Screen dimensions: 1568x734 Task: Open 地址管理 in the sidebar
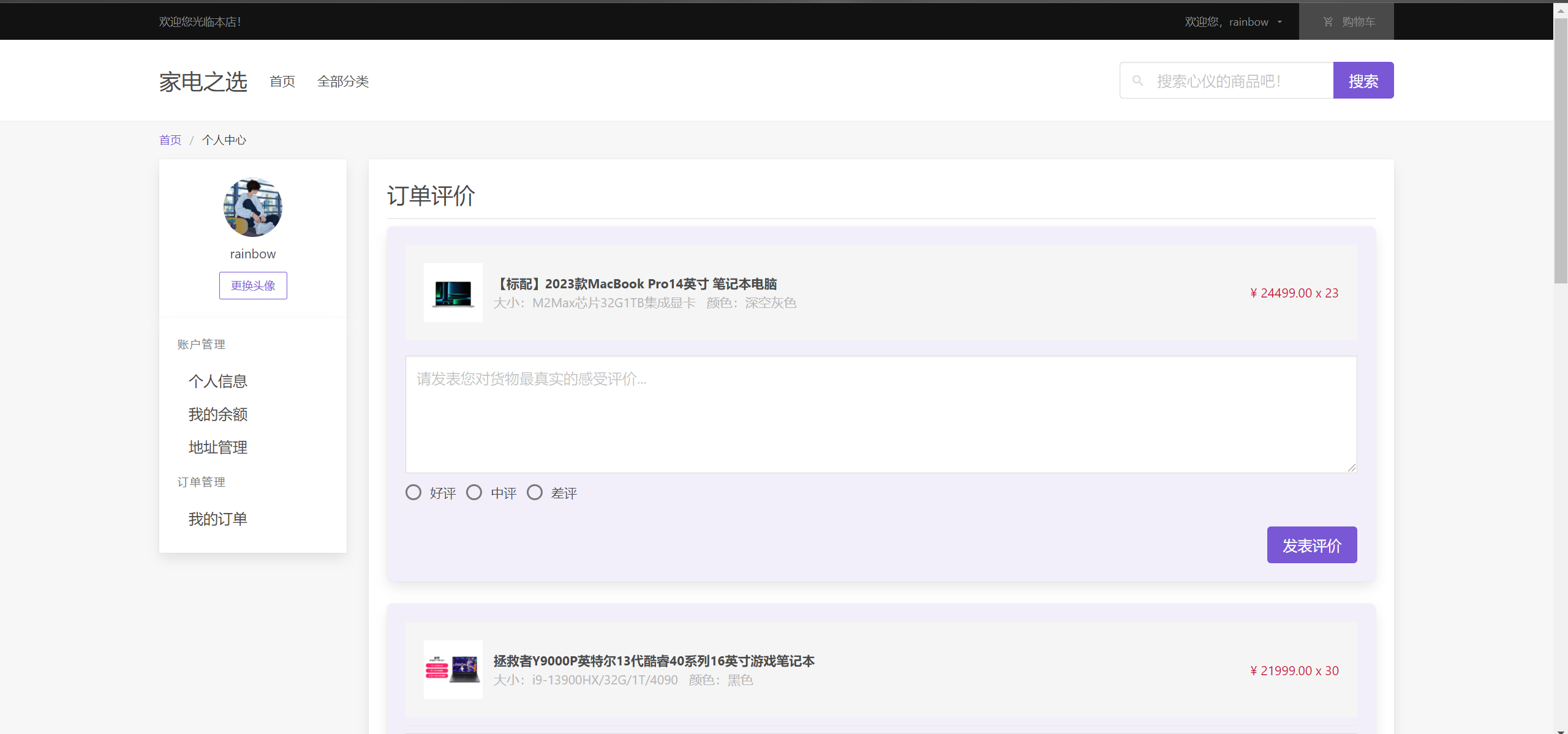pos(217,448)
